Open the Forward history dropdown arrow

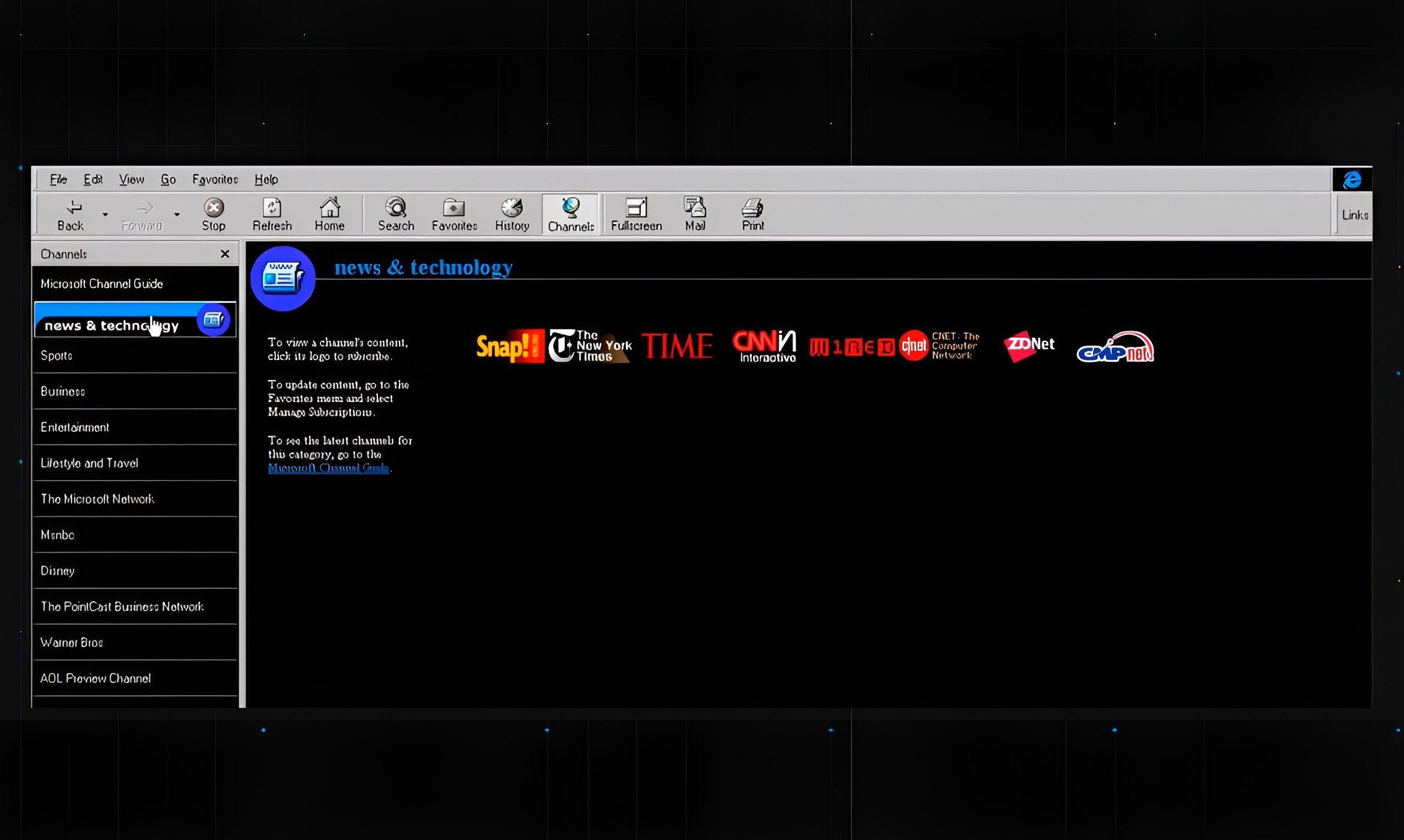pyautogui.click(x=176, y=214)
